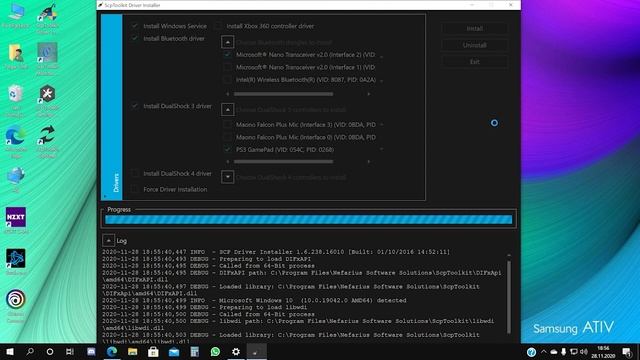This screenshot has height=360, width=640.
Task: Collapse DualShock 3 controllers list expander
Action: [x=228, y=109]
